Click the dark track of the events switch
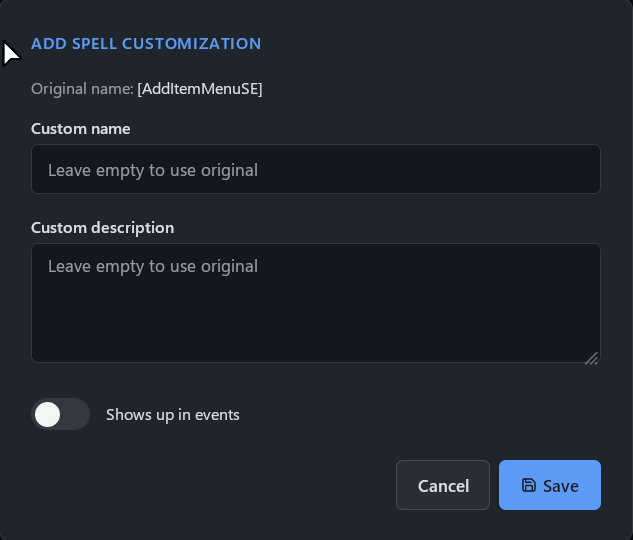The width and height of the screenshot is (633, 540). point(75,414)
